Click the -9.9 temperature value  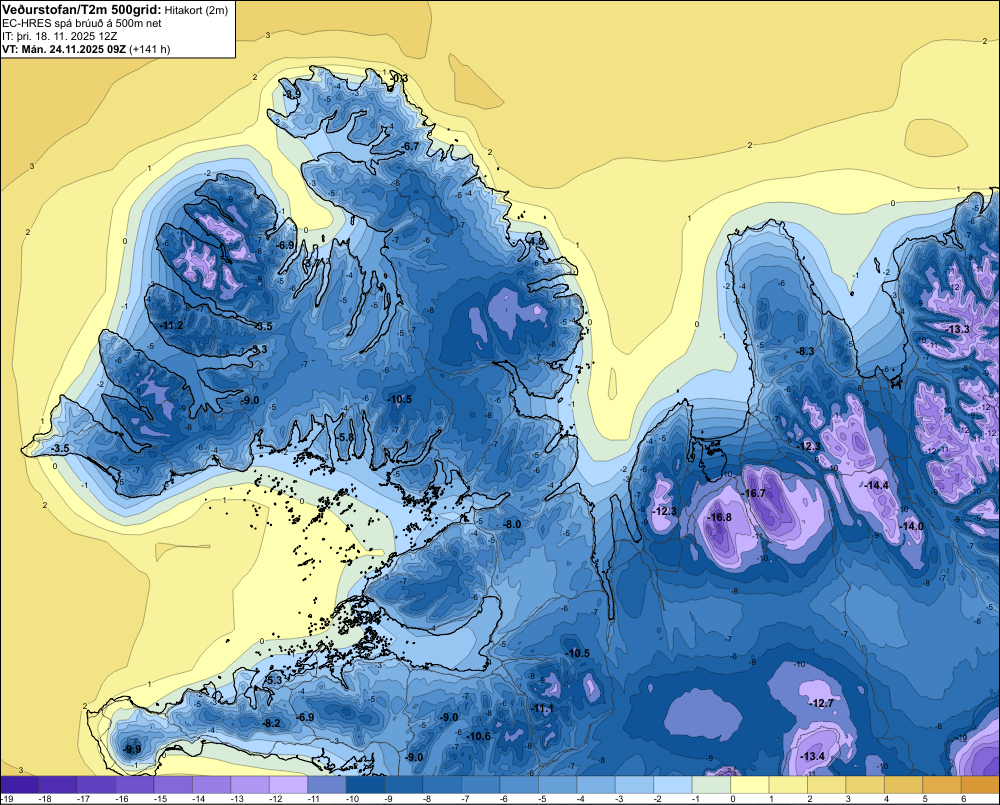tap(133, 749)
